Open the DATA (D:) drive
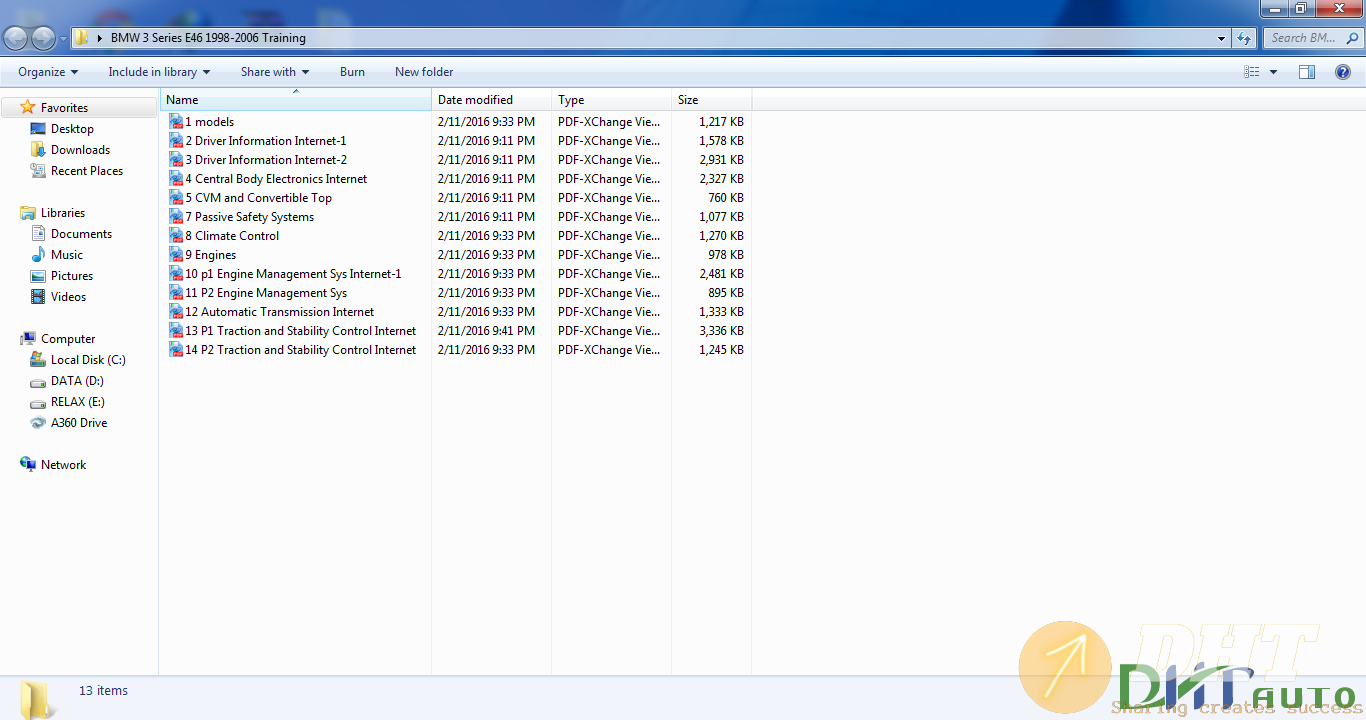 click(x=77, y=381)
